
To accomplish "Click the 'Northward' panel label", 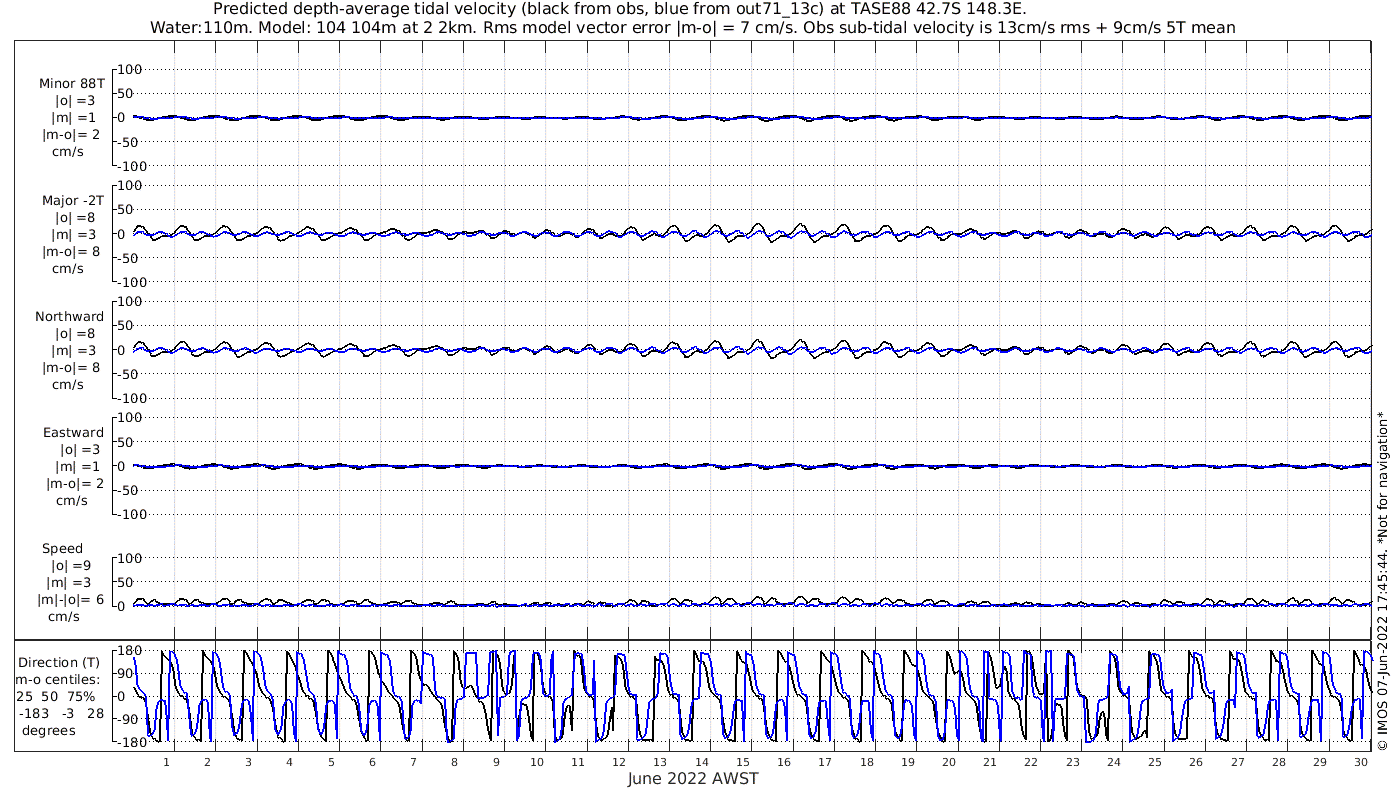I will 70,317.
